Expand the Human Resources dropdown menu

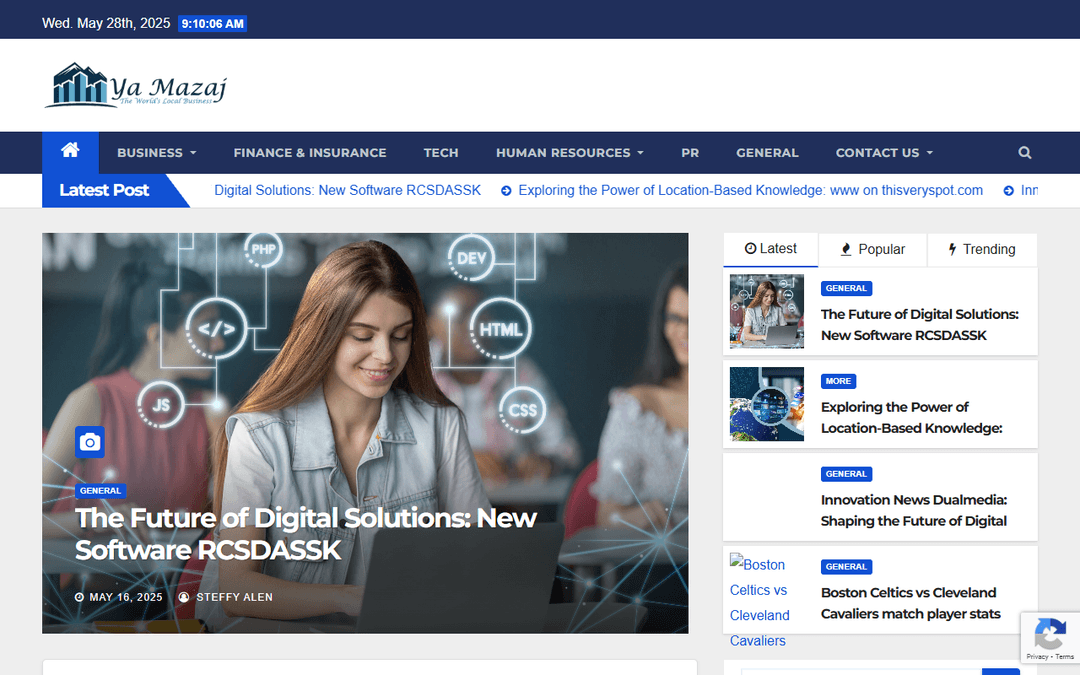pyautogui.click(x=570, y=153)
